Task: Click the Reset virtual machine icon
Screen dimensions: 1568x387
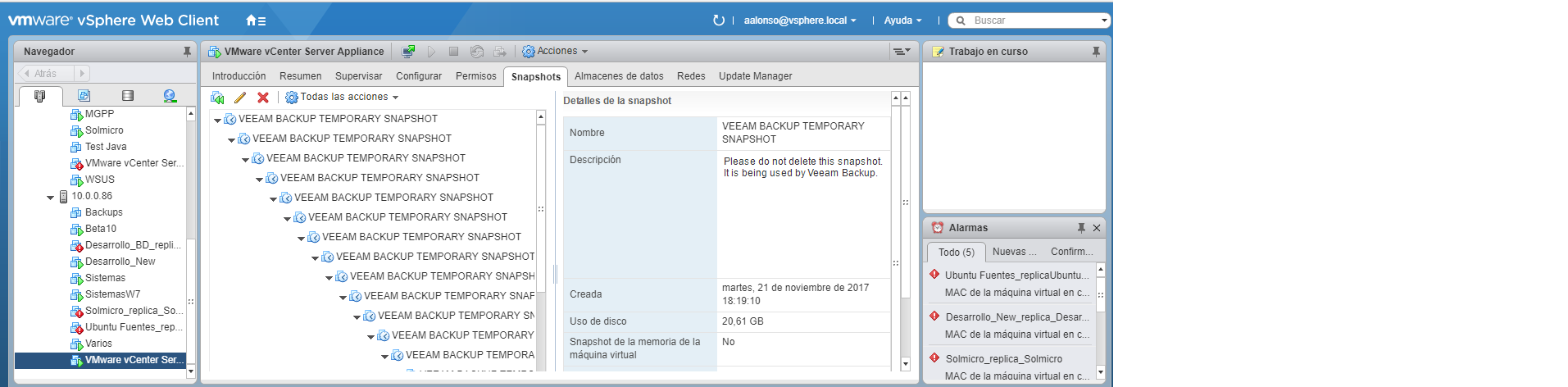Action: (x=476, y=52)
